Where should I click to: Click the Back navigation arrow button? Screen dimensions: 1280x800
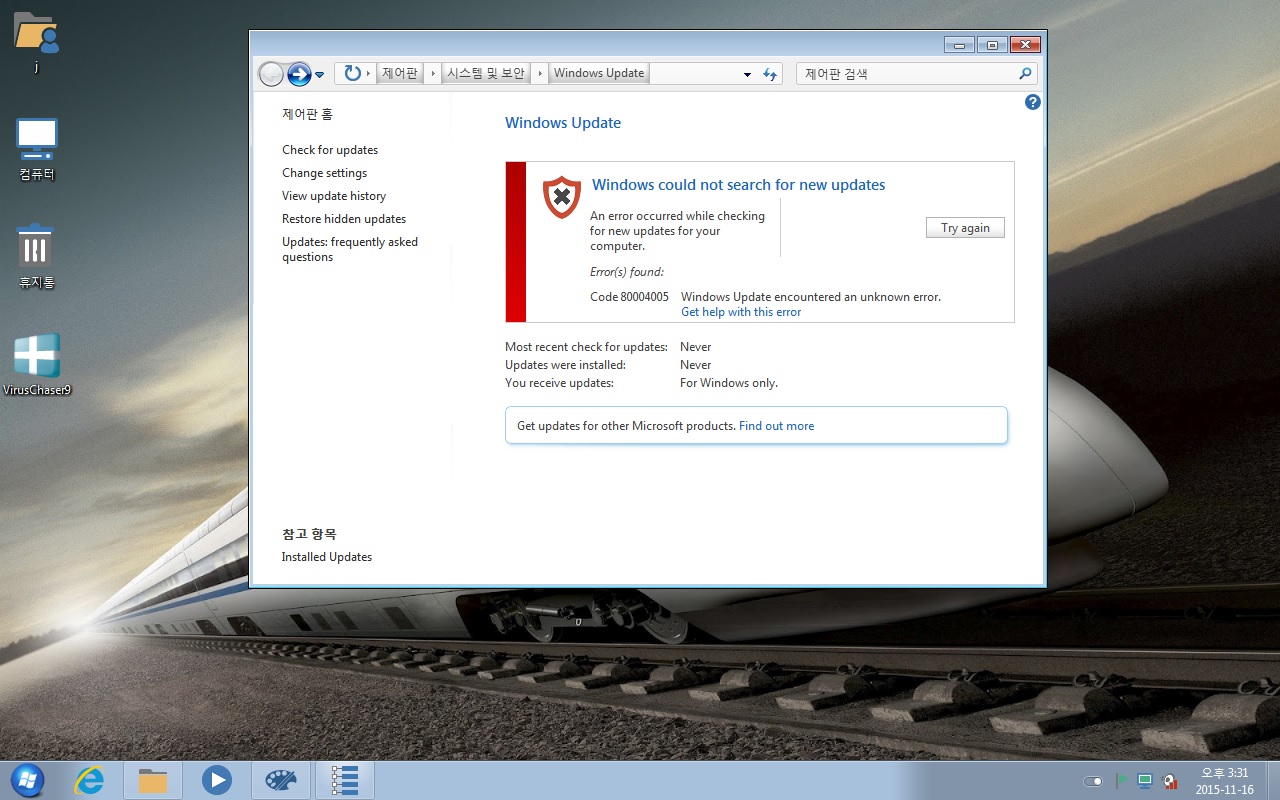[x=271, y=74]
